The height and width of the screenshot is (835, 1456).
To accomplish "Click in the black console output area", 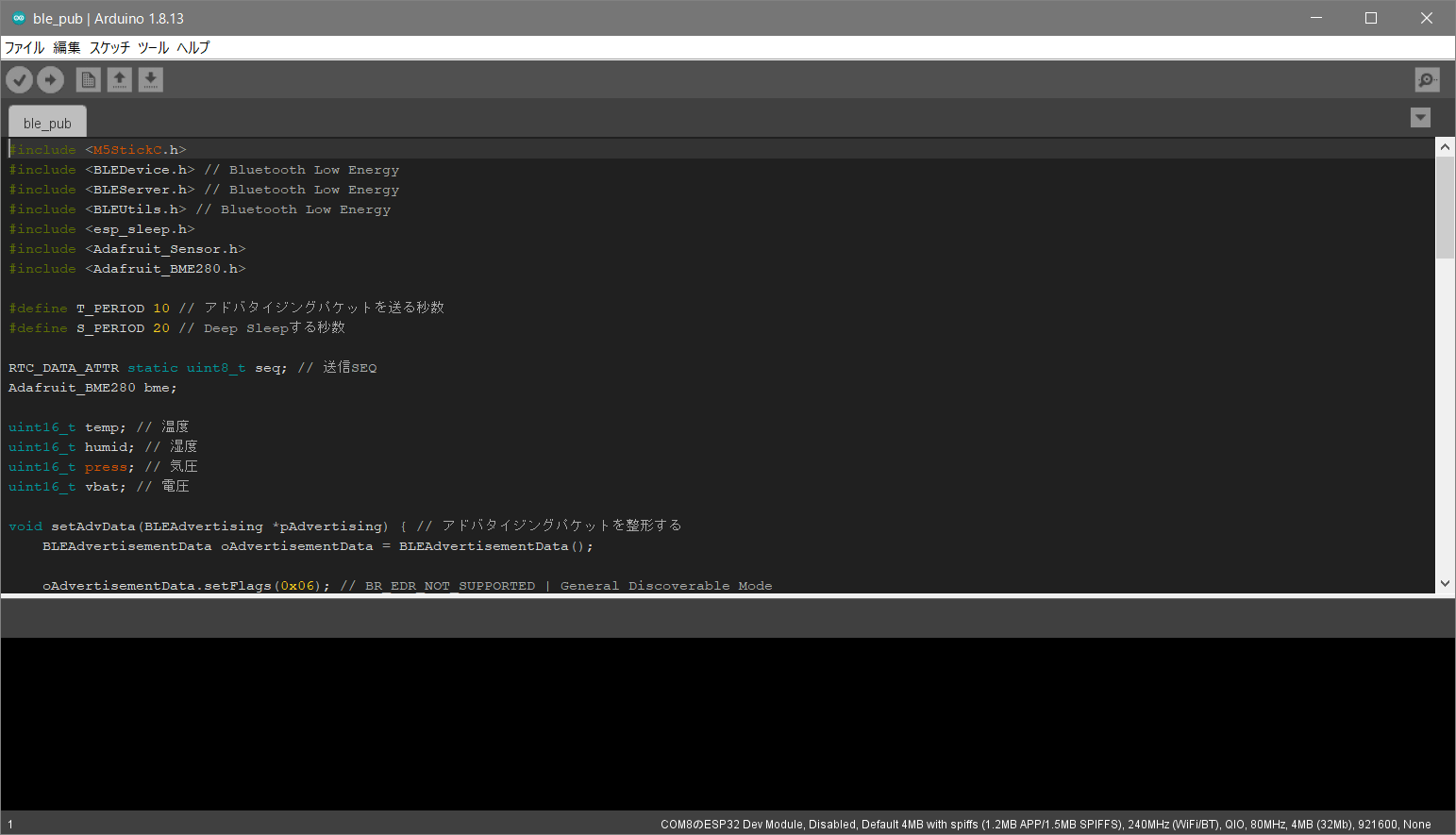I will pos(727,722).
